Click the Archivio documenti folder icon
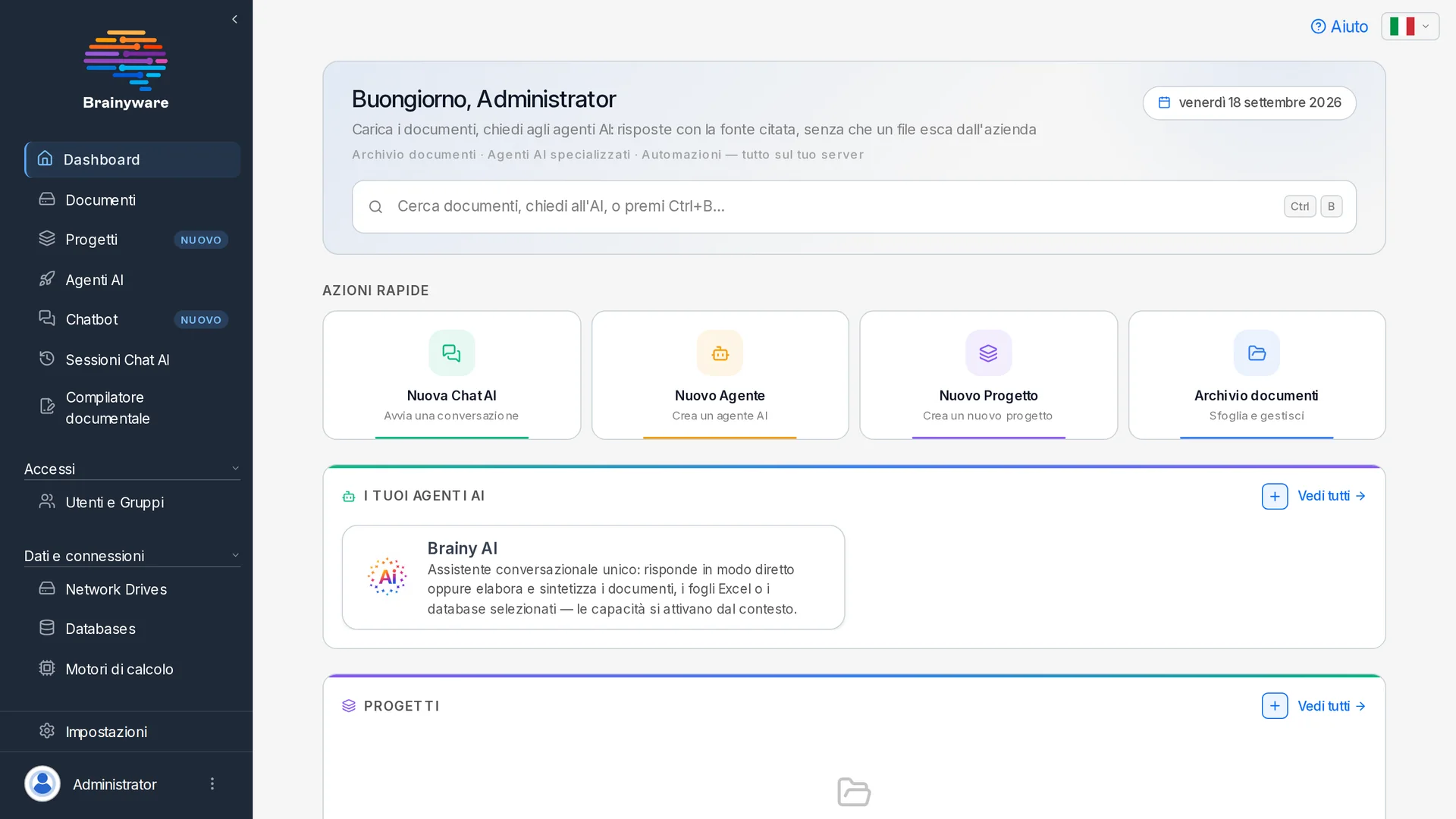Screen dimensions: 1456x819 [x=1257, y=353]
